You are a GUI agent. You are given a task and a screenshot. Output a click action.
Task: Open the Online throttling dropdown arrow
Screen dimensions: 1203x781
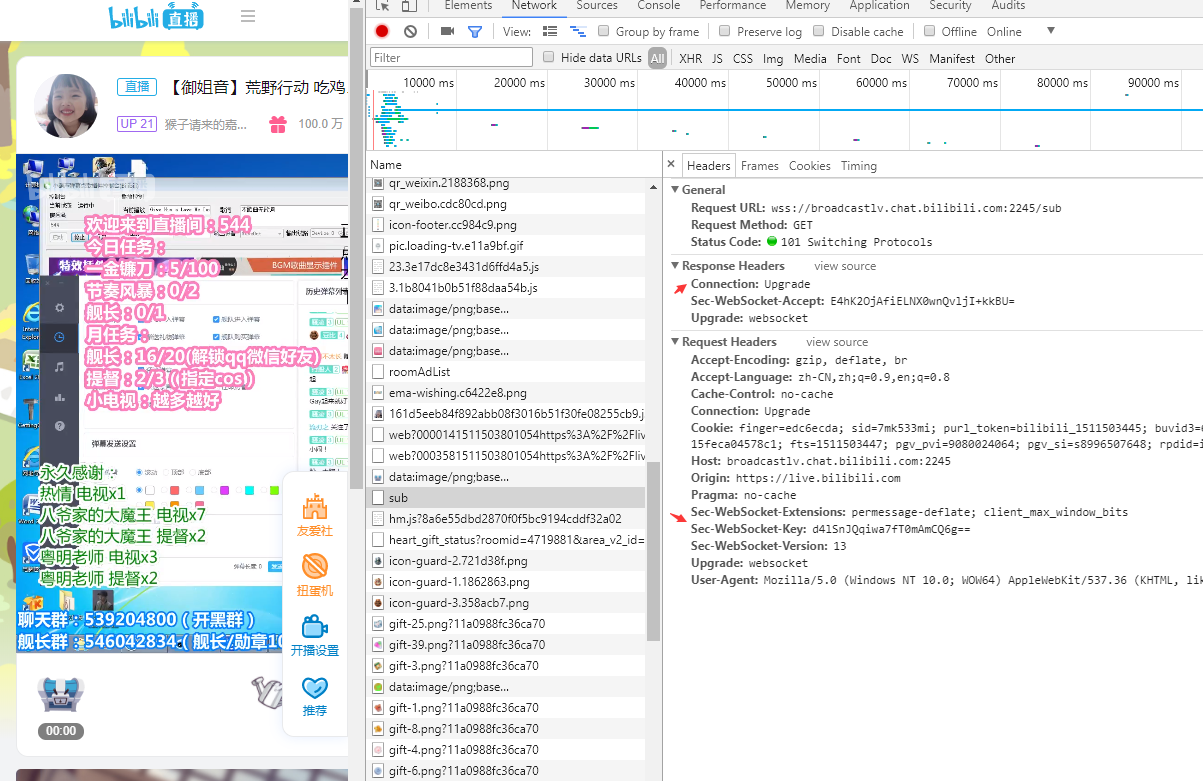pos(1050,31)
